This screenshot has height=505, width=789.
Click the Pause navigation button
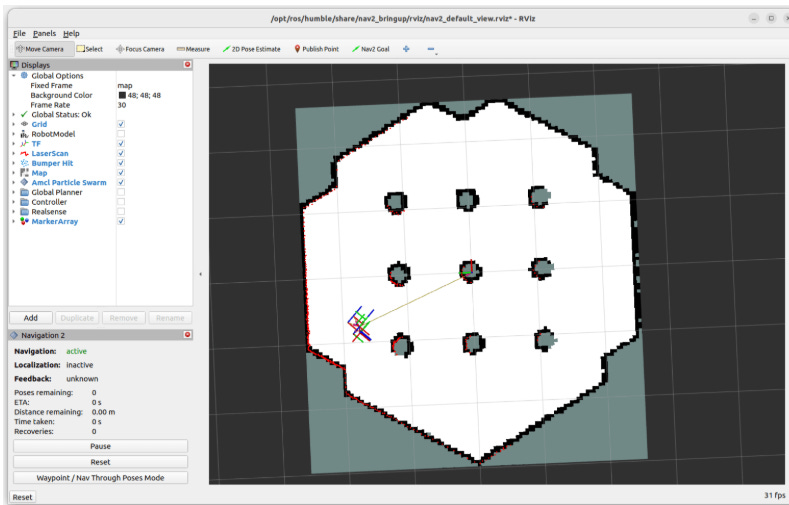pos(100,446)
